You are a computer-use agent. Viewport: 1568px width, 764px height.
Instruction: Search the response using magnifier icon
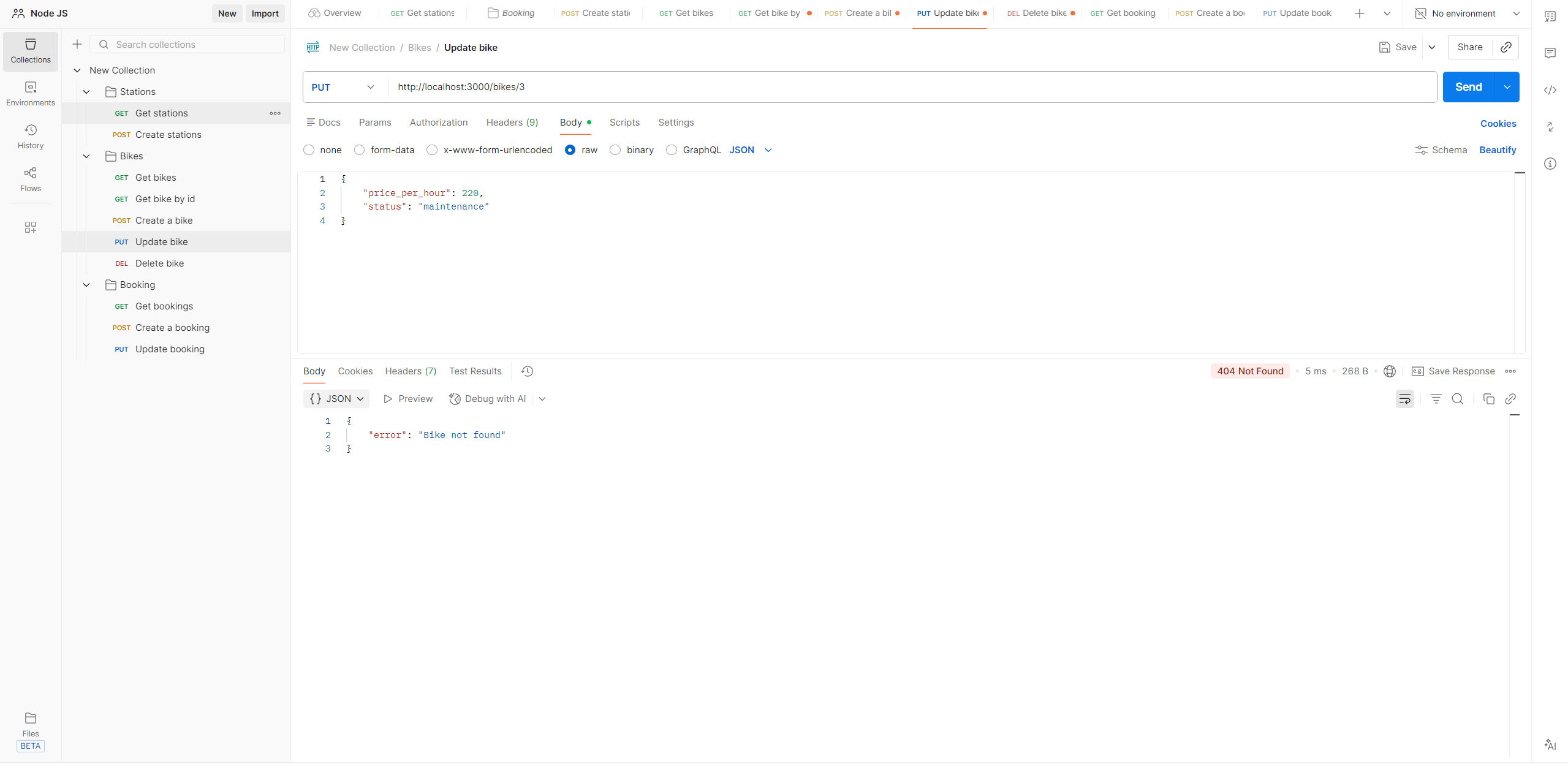pyautogui.click(x=1458, y=399)
